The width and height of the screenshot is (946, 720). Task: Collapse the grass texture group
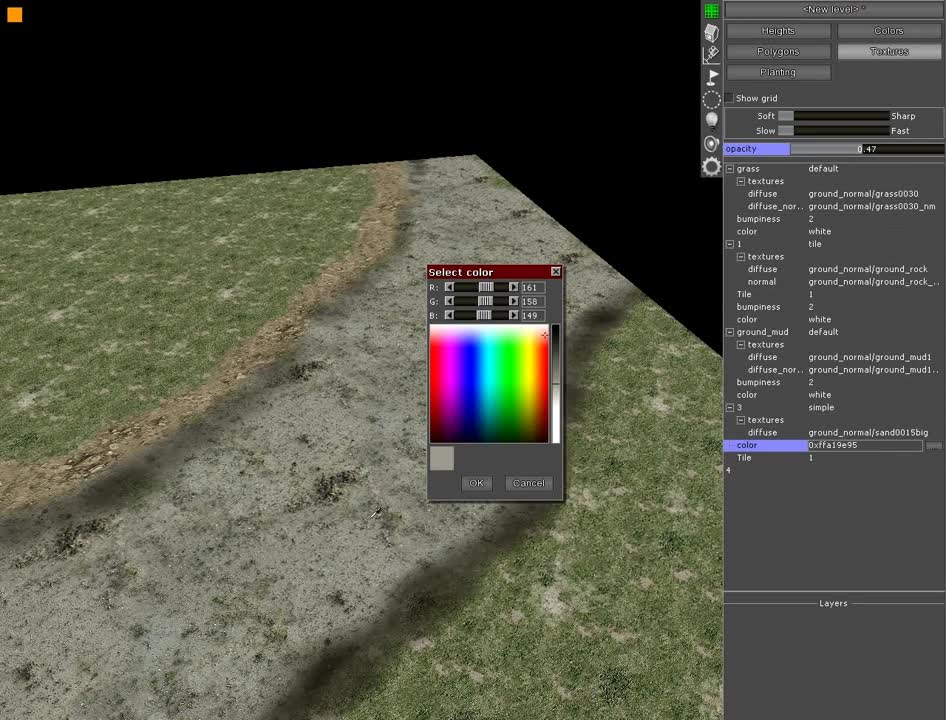click(x=729, y=168)
